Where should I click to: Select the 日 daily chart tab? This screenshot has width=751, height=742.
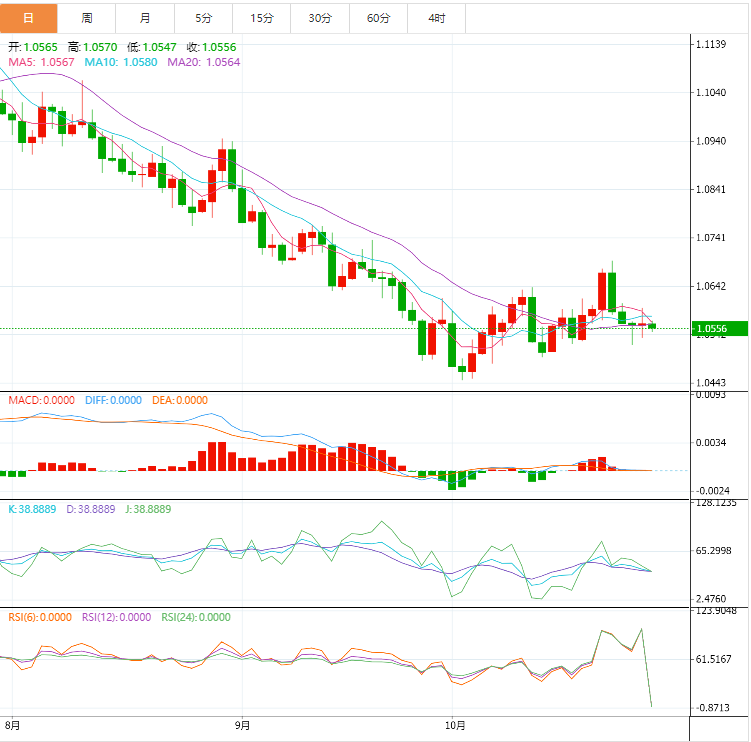click(x=28, y=18)
